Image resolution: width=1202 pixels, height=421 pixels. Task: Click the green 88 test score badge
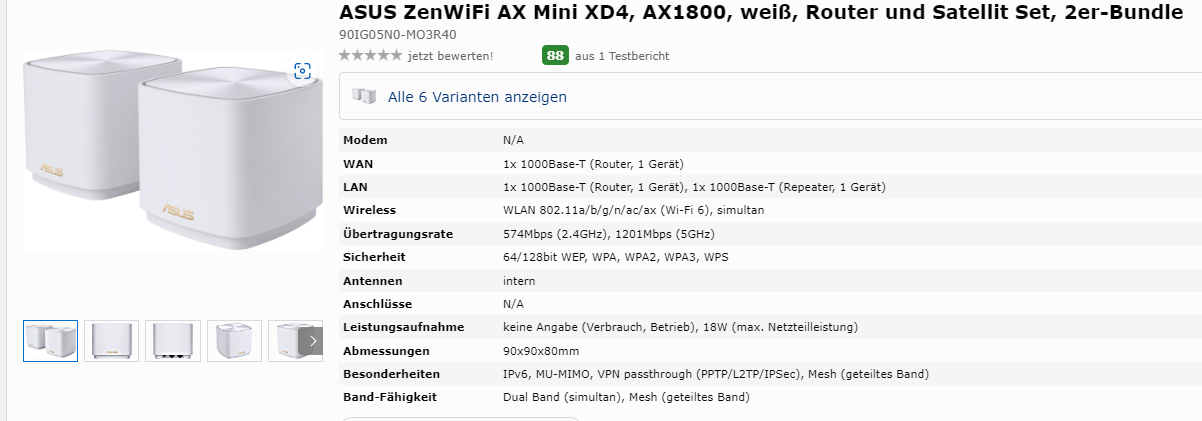(x=555, y=55)
